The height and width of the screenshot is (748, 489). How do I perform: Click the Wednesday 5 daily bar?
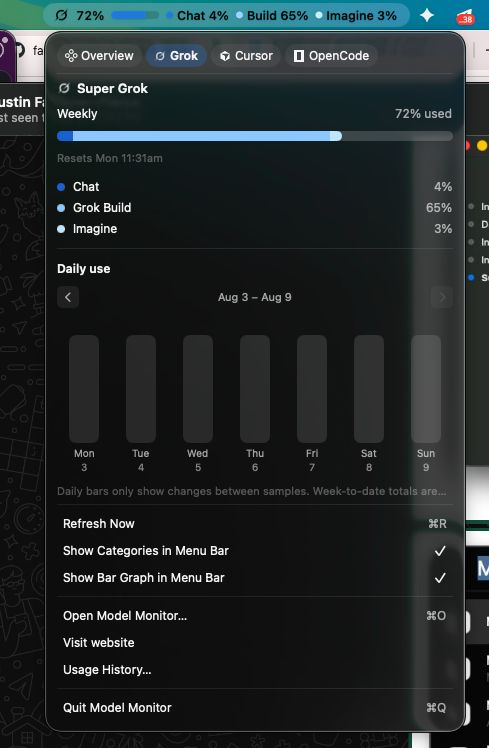198,389
